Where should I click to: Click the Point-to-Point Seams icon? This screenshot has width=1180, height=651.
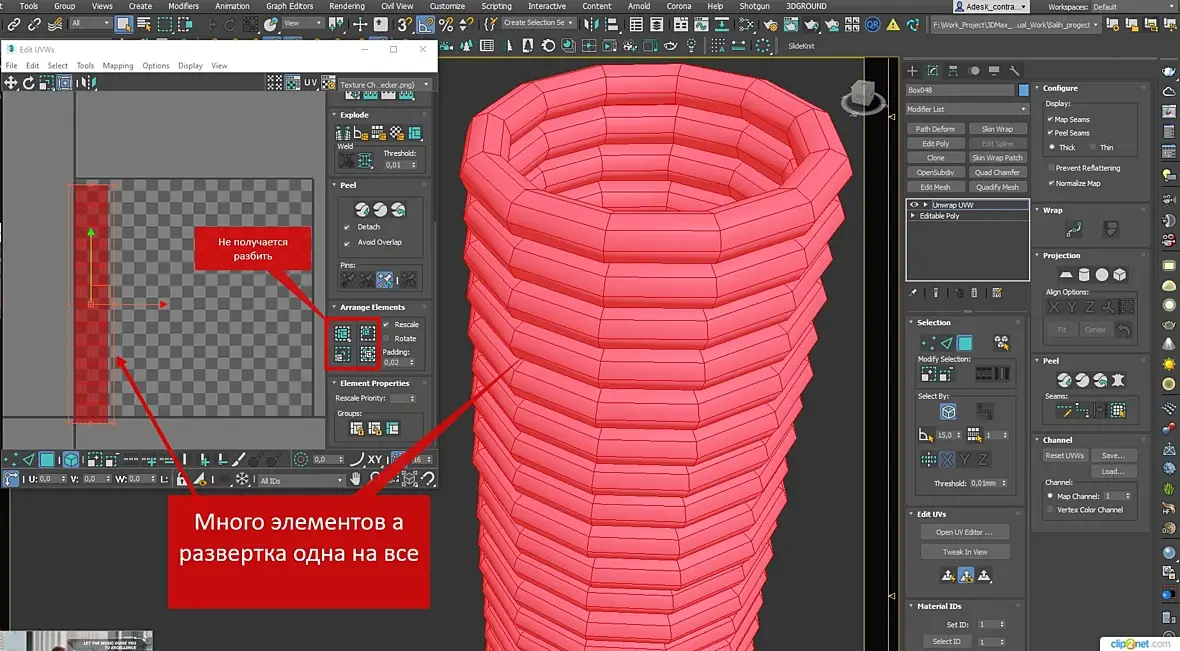click(1082, 410)
